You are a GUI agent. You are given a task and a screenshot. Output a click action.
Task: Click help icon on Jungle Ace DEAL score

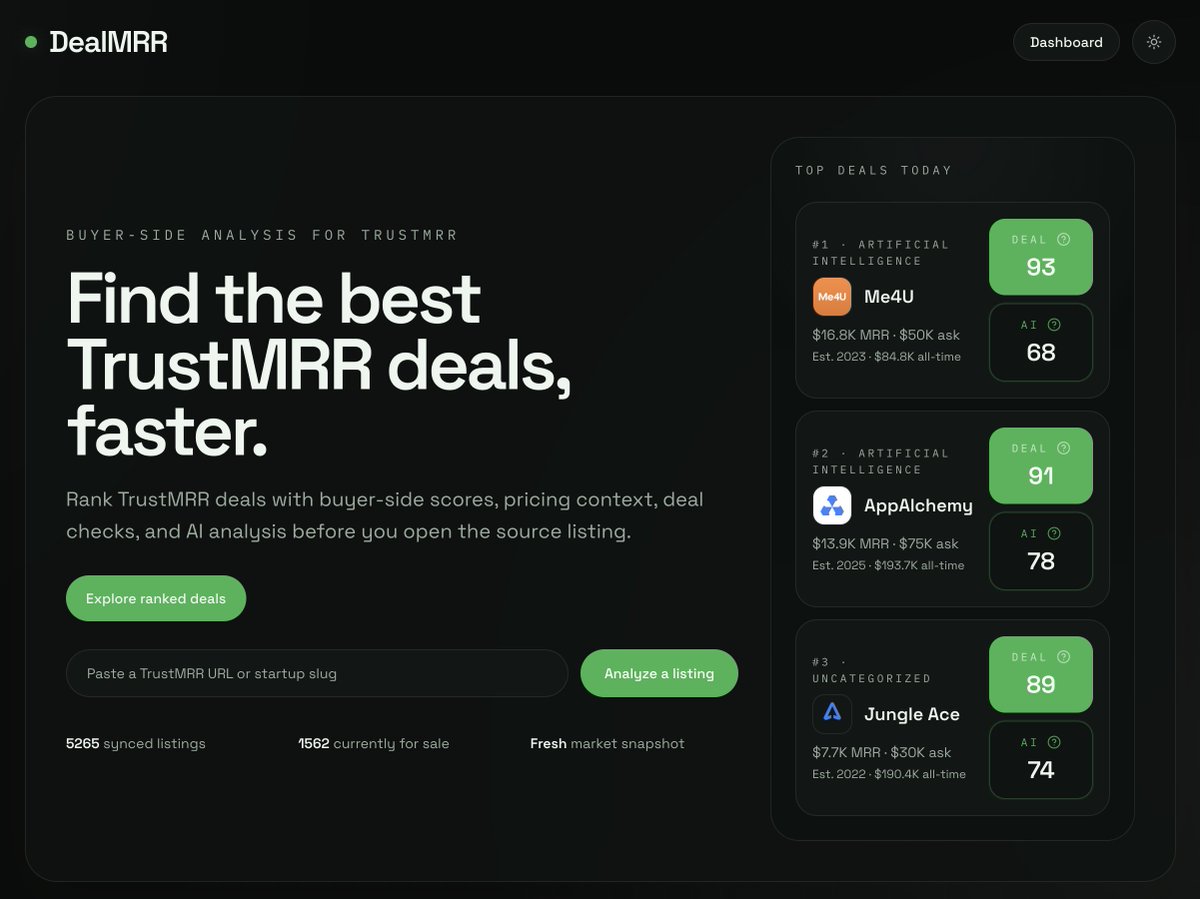click(1063, 657)
